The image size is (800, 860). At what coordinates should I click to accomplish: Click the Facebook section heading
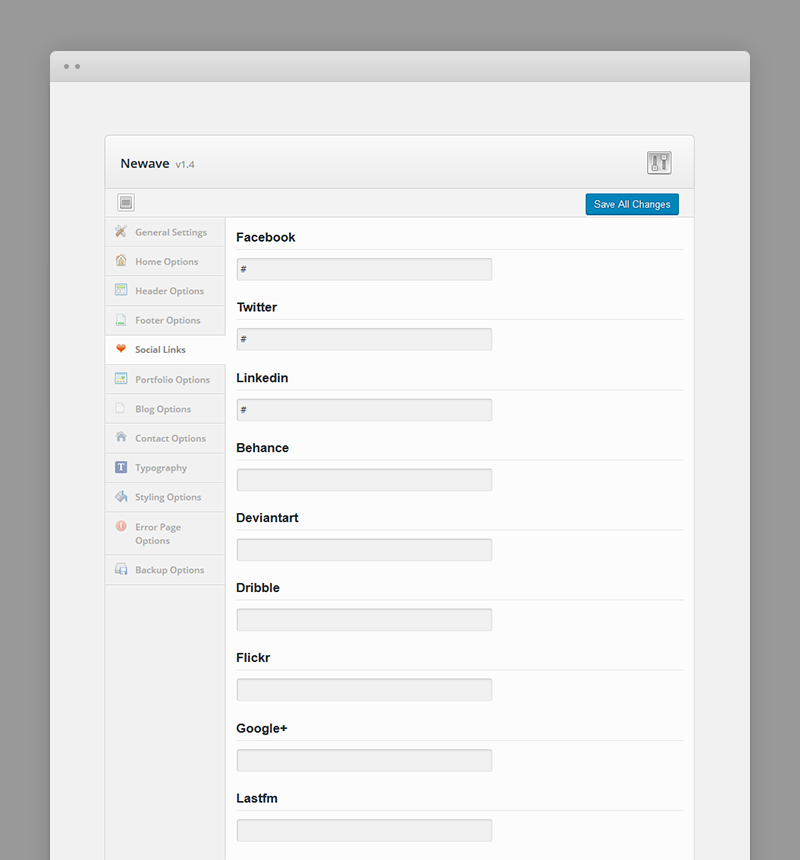[x=265, y=237]
